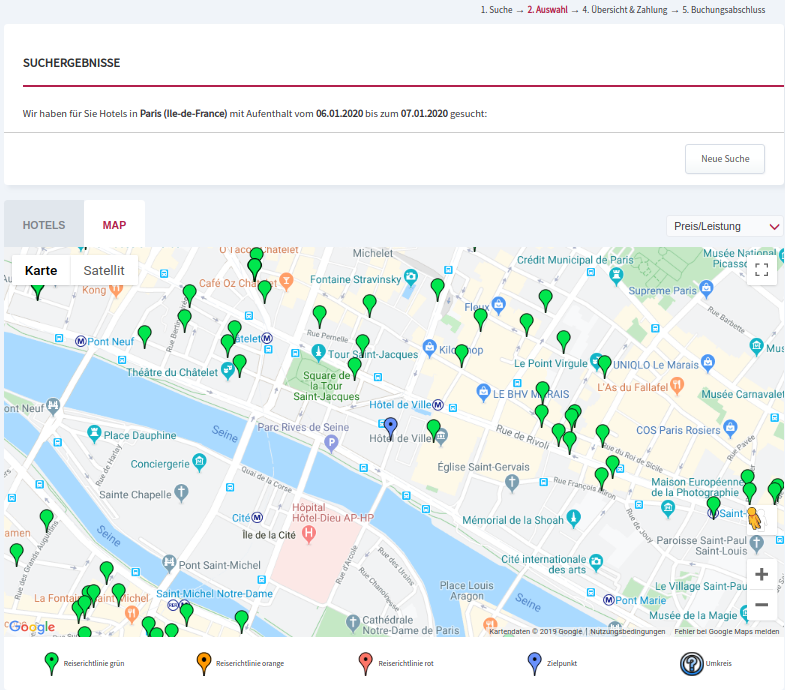Click the green pin on Square de la Tour Saint-Jacques

[354, 368]
